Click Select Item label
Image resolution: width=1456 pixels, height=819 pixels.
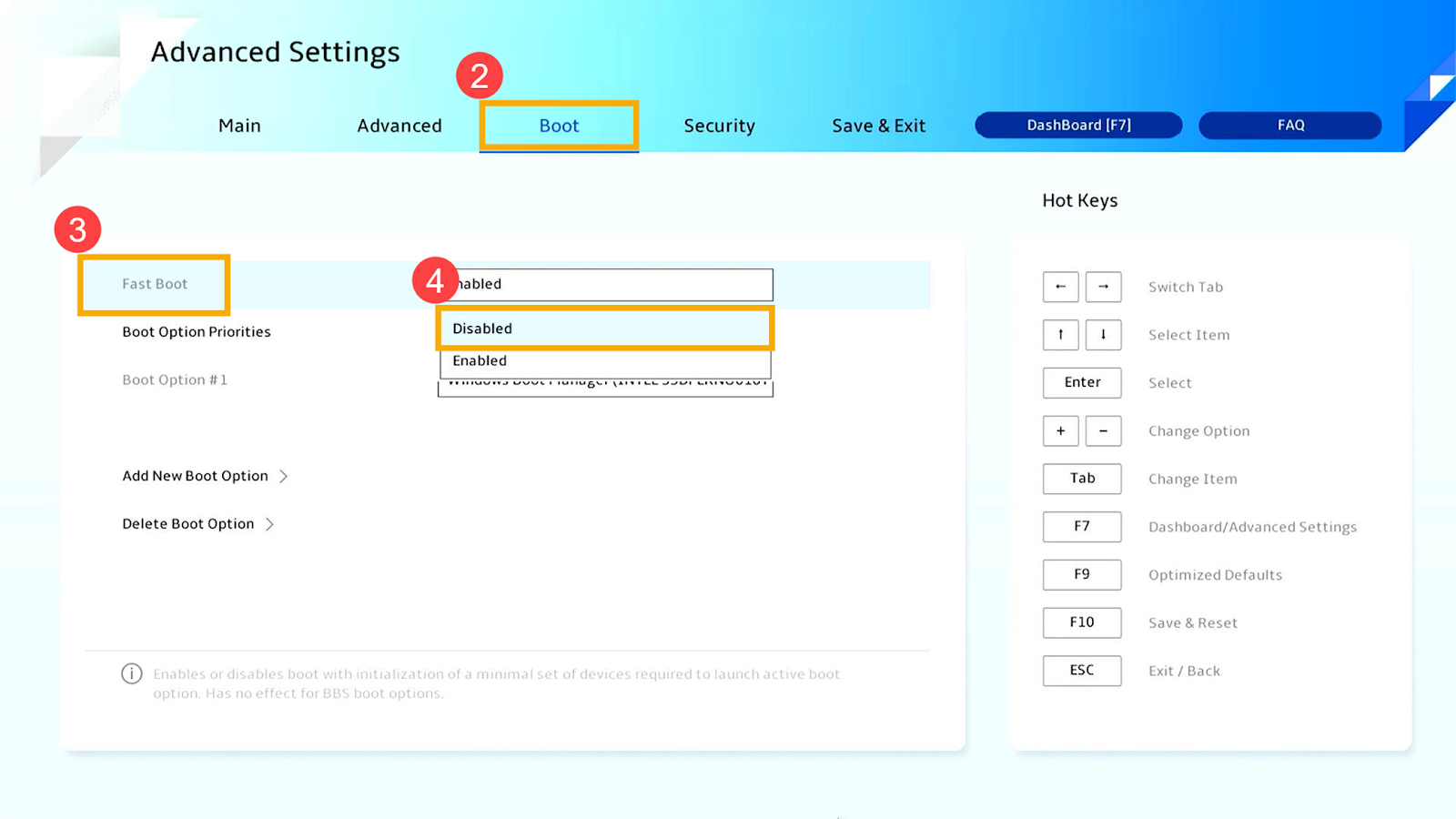[x=1188, y=335]
